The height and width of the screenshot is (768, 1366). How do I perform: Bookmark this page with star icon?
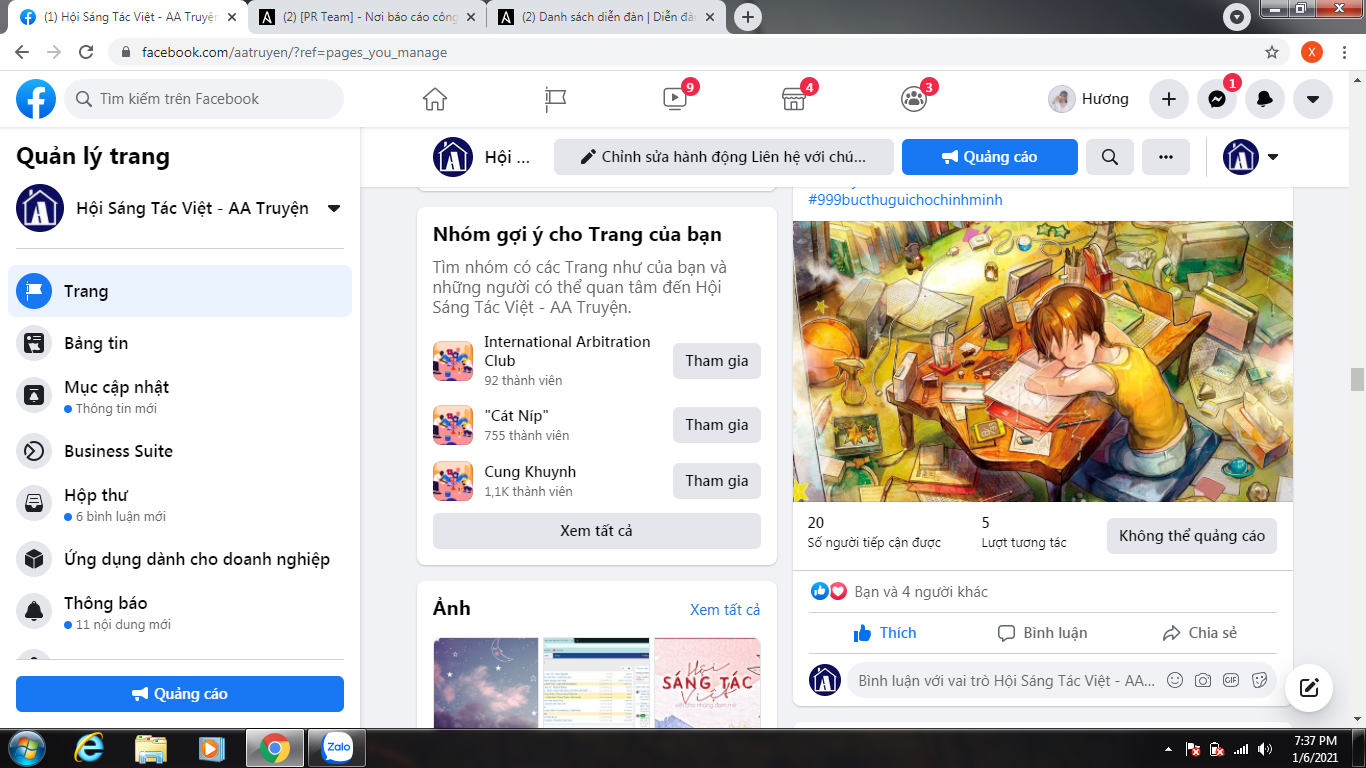[1272, 52]
